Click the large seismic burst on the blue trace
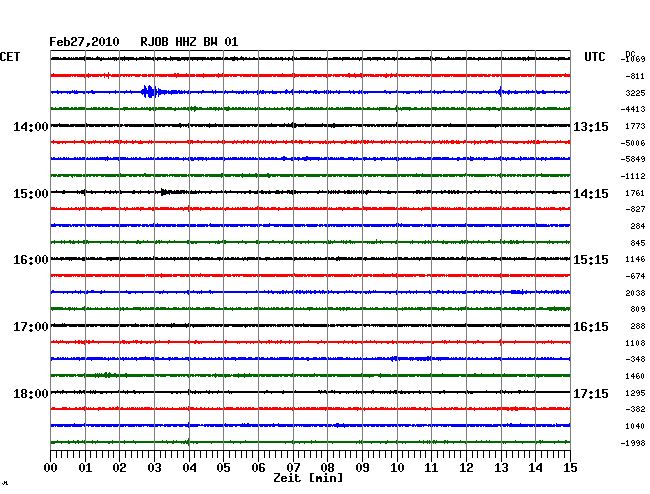The image size is (650, 494). click(x=150, y=92)
